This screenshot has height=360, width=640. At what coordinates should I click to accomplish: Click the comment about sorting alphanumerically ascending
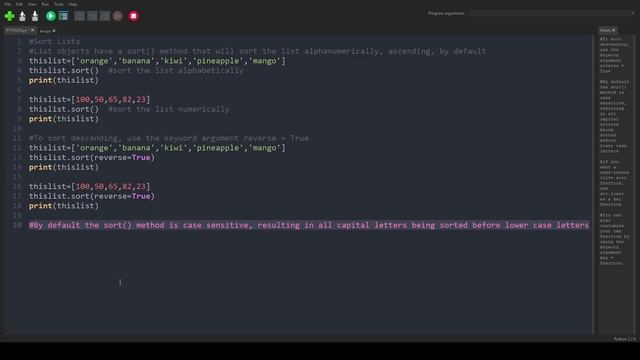pyautogui.click(x=257, y=51)
